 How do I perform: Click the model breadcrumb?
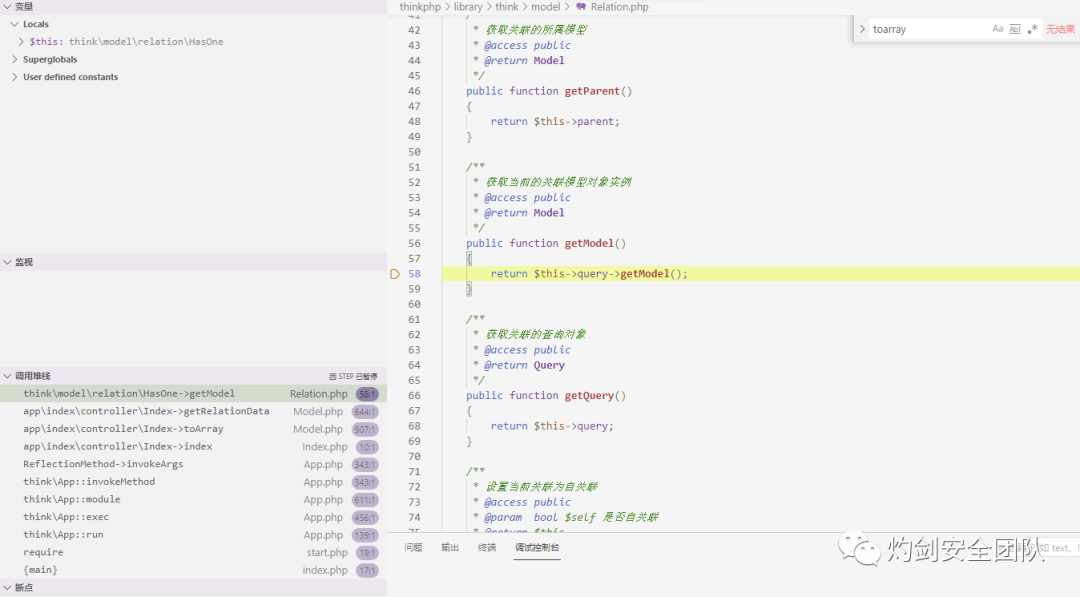[x=546, y=7]
